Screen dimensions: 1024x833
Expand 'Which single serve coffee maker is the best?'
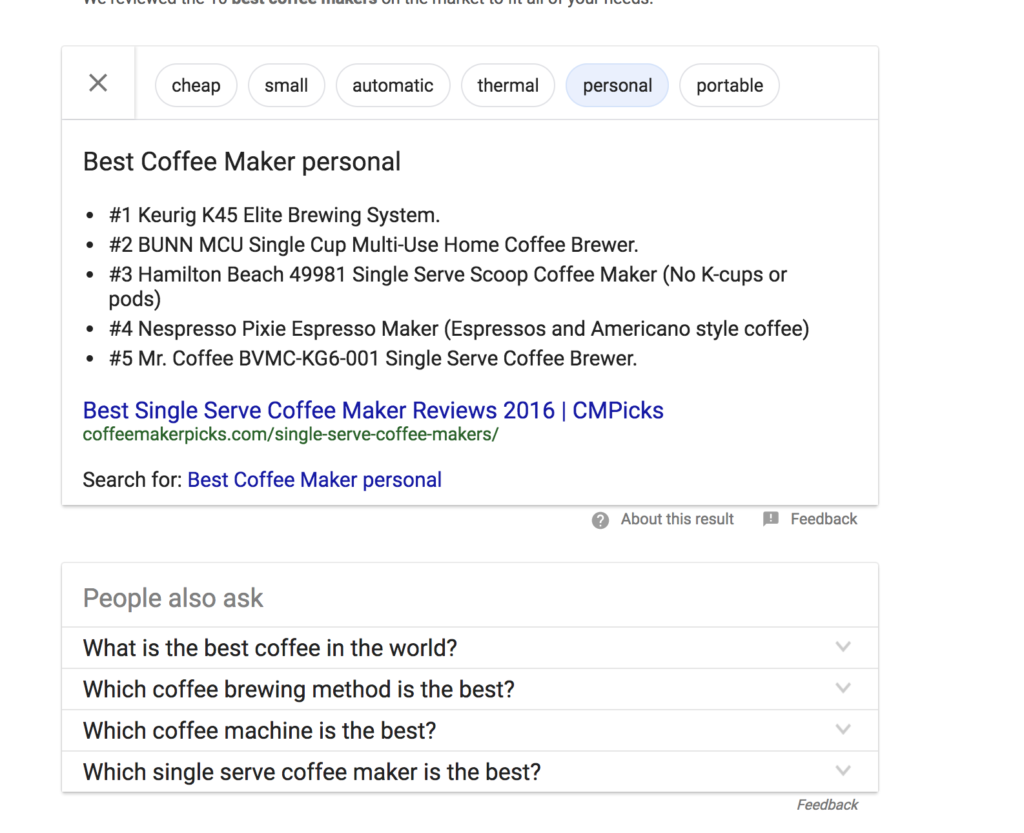pyautogui.click(x=470, y=772)
